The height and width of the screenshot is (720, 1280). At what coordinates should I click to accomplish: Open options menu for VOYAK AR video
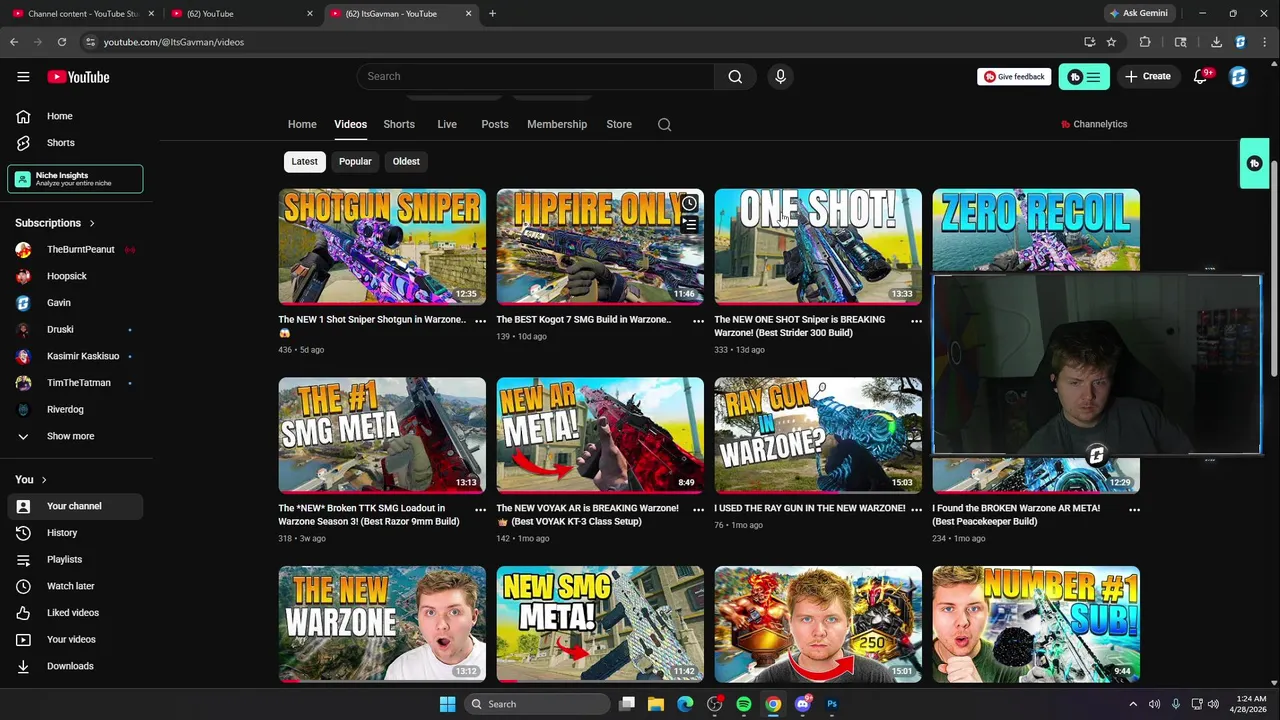pyautogui.click(x=698, y=510)
